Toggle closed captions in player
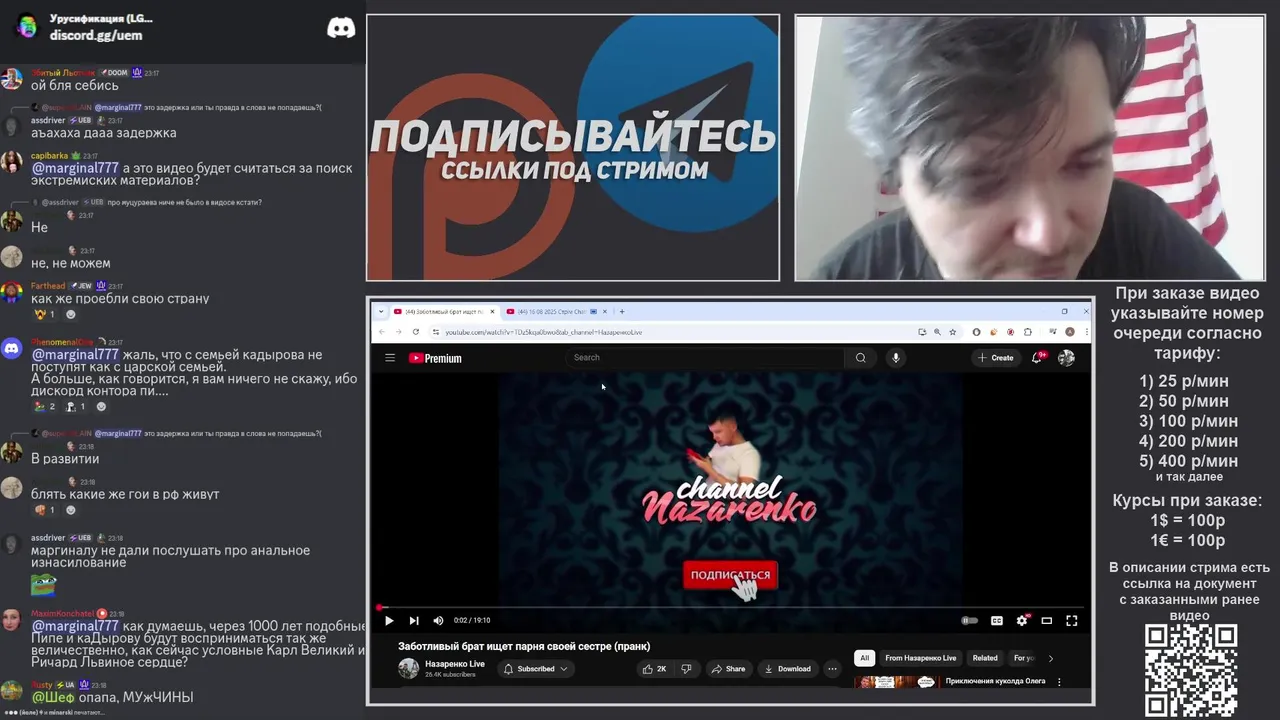 (996, 621)
